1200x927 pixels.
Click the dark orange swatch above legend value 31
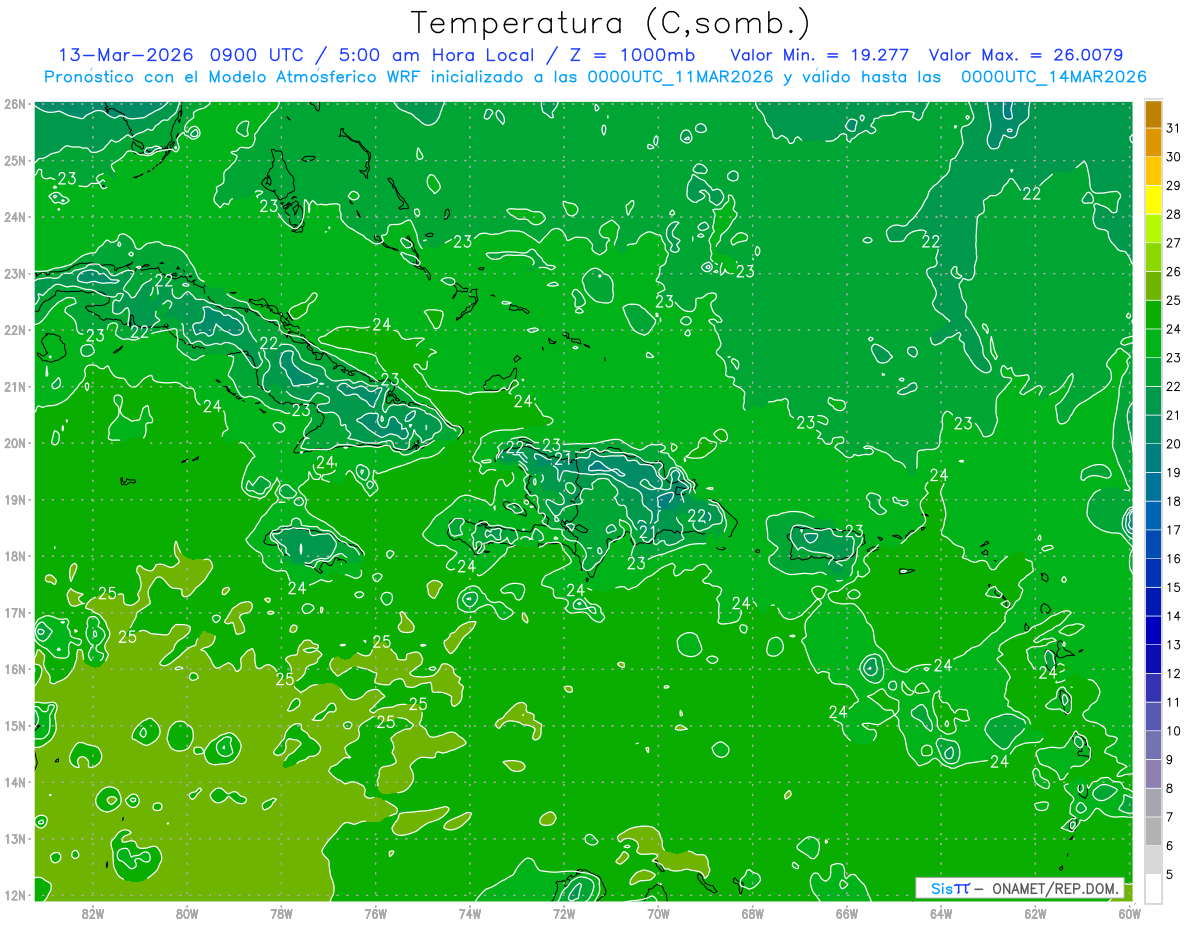click(x=1153, y=114)
